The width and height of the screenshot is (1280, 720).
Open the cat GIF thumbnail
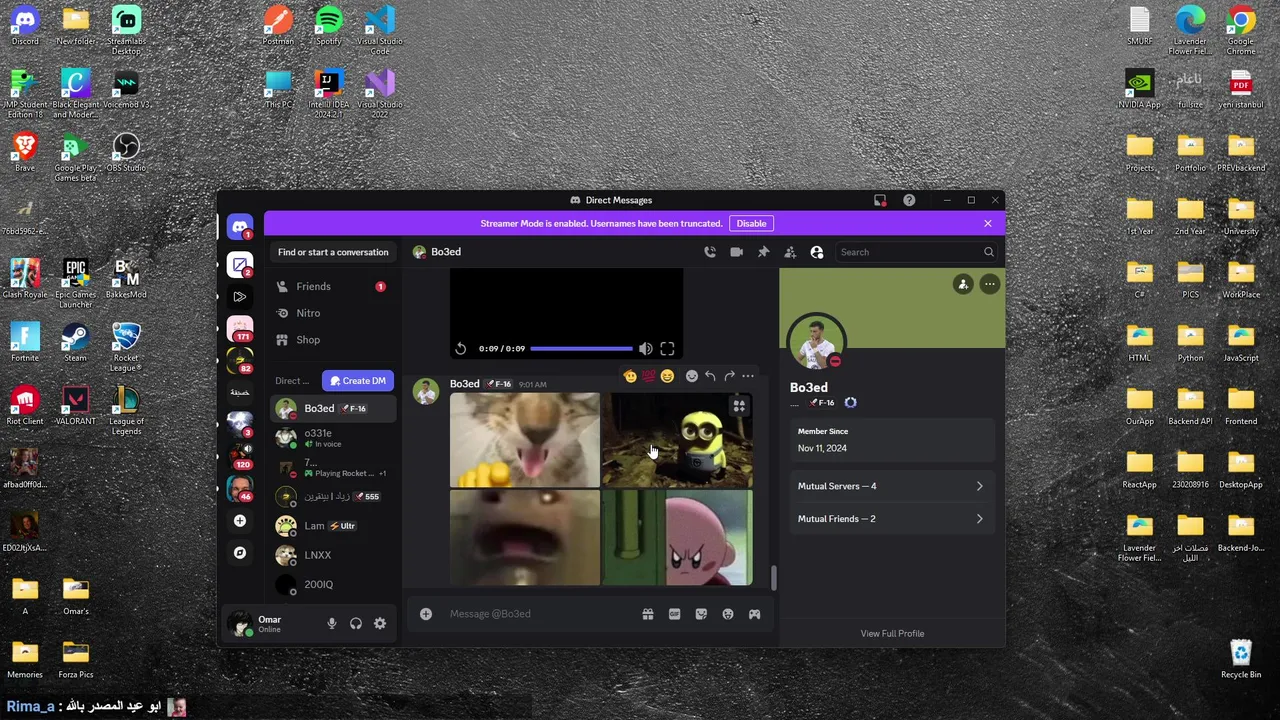point(525,440)
